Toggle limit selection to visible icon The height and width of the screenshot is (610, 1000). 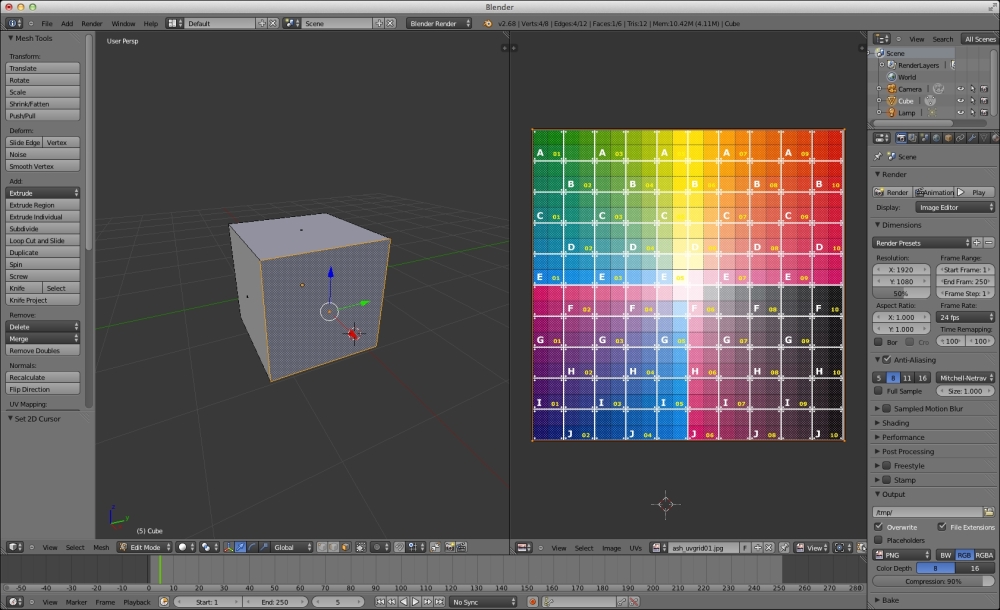click(x=360, y=547)
